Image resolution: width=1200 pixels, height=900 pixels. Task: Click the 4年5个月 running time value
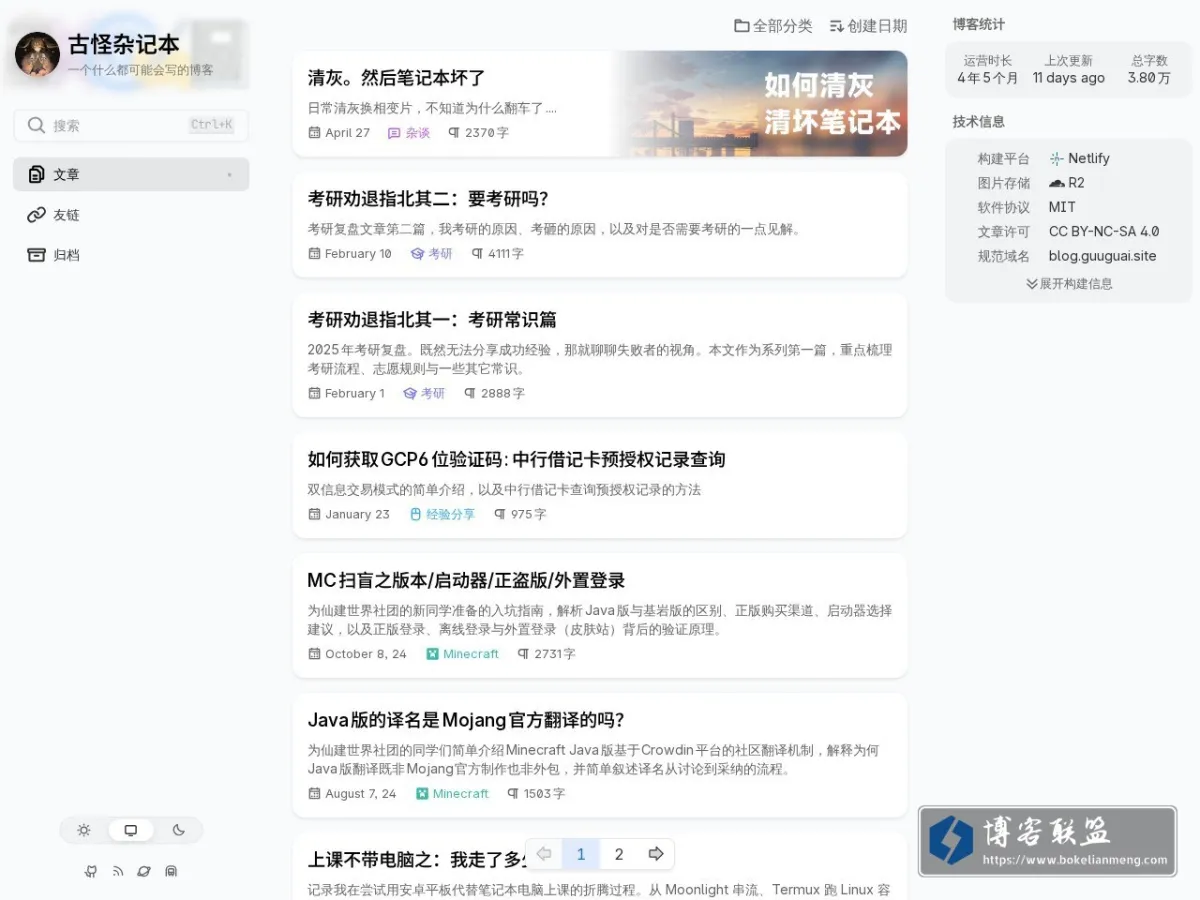(x=987, y=78)
